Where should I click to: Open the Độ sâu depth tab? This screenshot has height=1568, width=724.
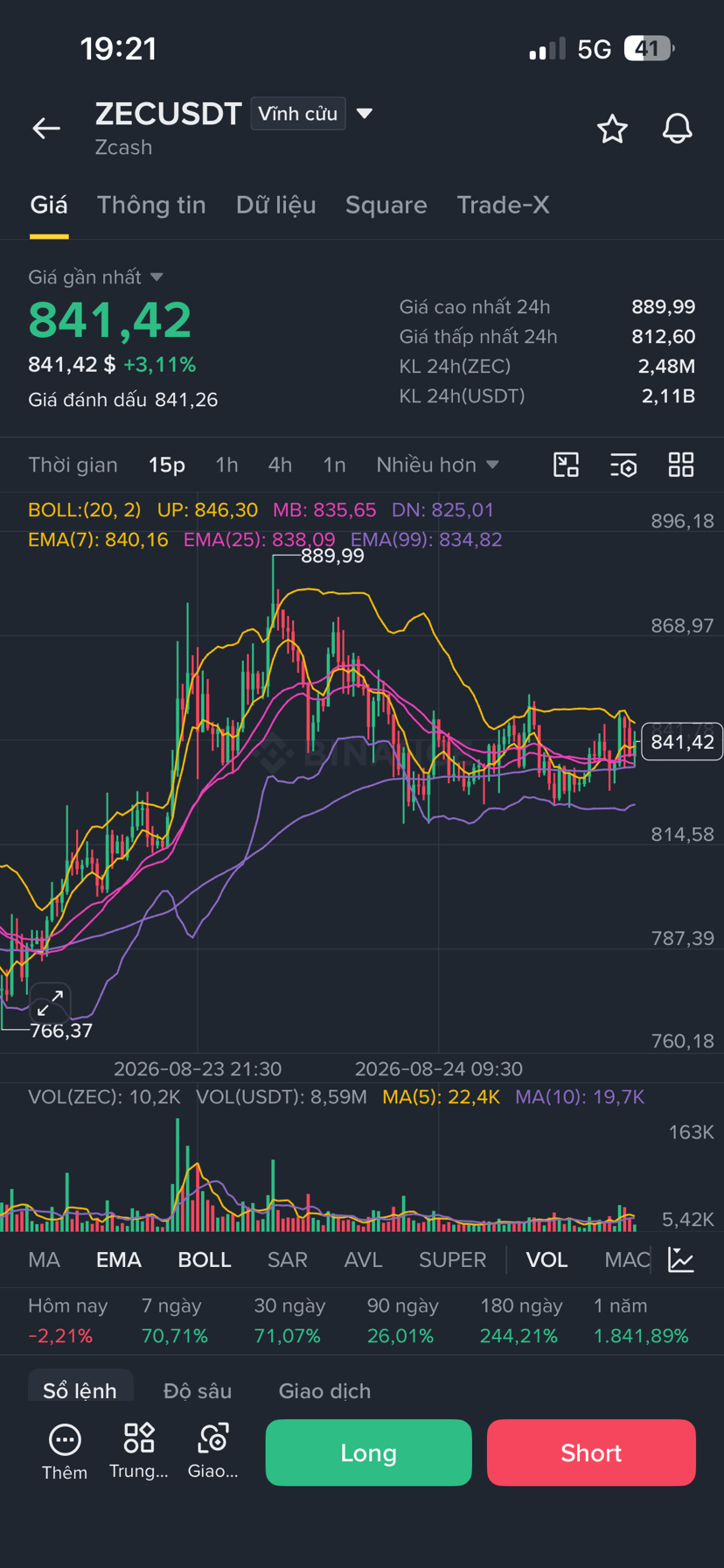pyautogui.click(x=198, y=1390)
